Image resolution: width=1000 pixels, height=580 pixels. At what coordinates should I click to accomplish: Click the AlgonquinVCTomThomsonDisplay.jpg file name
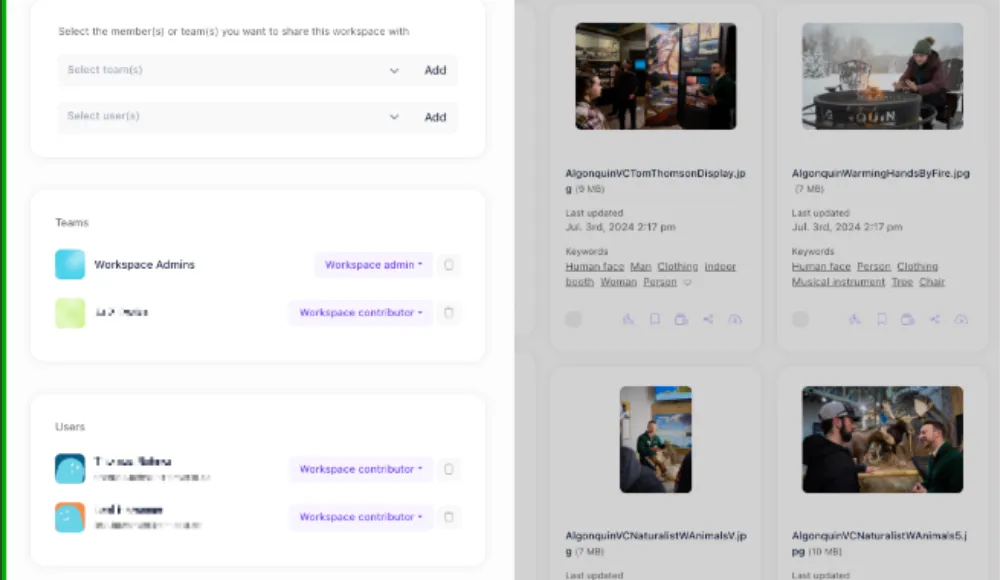point(655,180)
